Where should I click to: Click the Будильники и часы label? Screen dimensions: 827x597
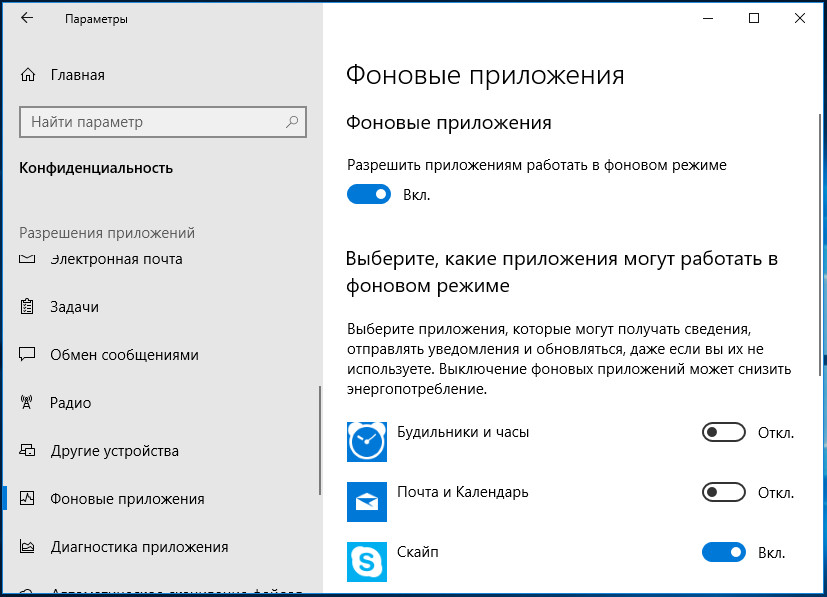point(463,432)
